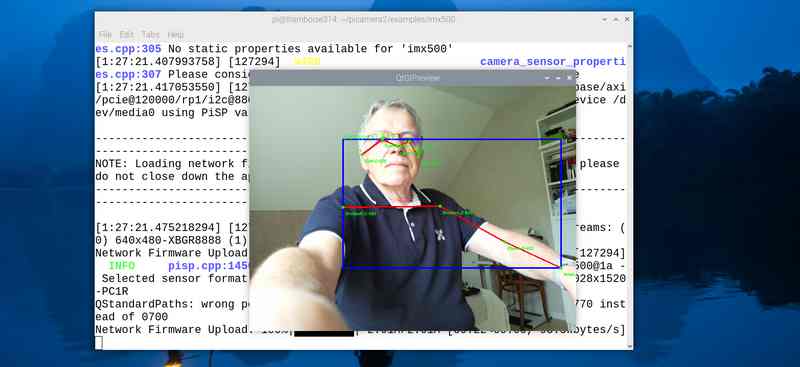Close the terminal window

click(x=627, y=19)
